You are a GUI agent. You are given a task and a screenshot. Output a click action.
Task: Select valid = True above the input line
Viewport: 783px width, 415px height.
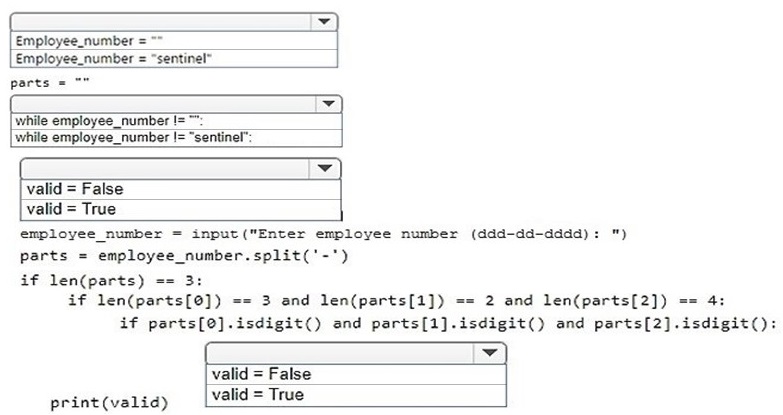point(72,209)
